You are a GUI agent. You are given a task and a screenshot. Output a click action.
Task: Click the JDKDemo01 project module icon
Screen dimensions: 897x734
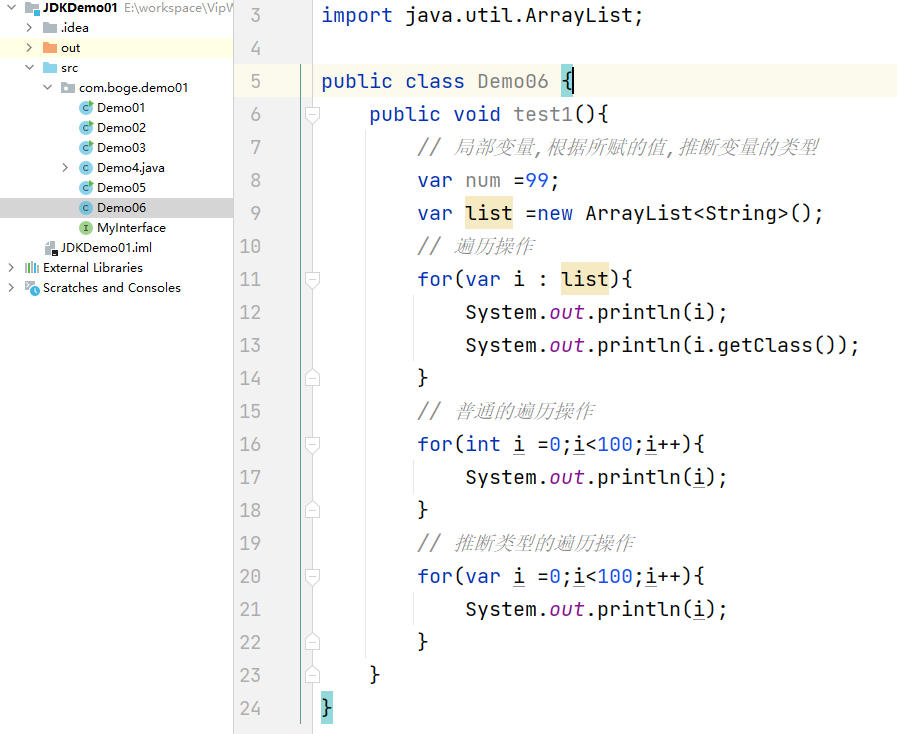click(x=32, y=8)
